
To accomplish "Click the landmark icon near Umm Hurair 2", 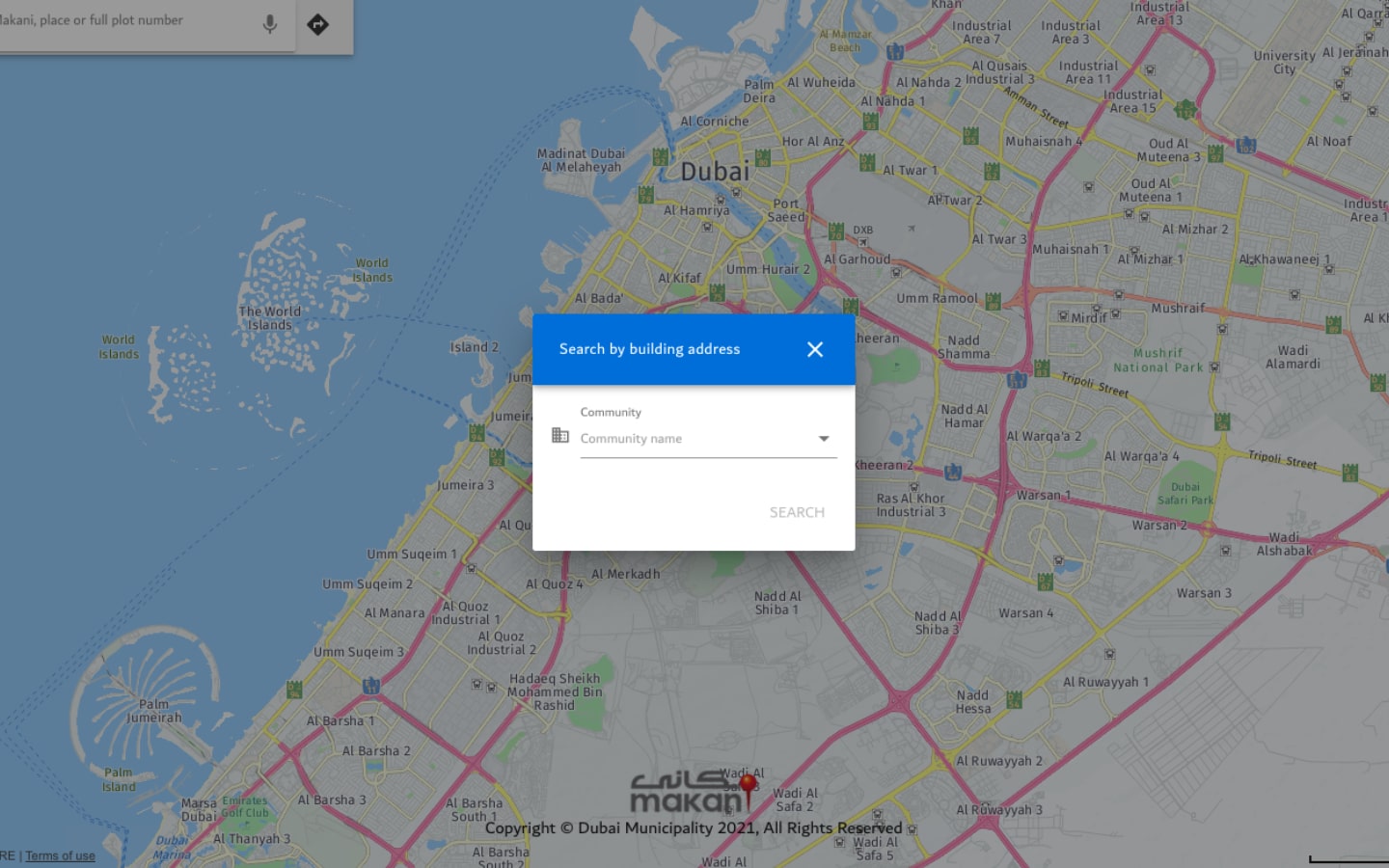I will tap(718, 292).
